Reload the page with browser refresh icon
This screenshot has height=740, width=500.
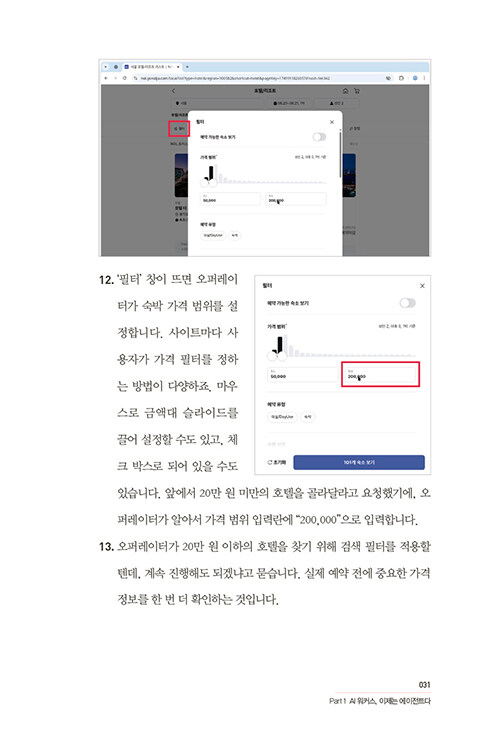coord(125,78)
